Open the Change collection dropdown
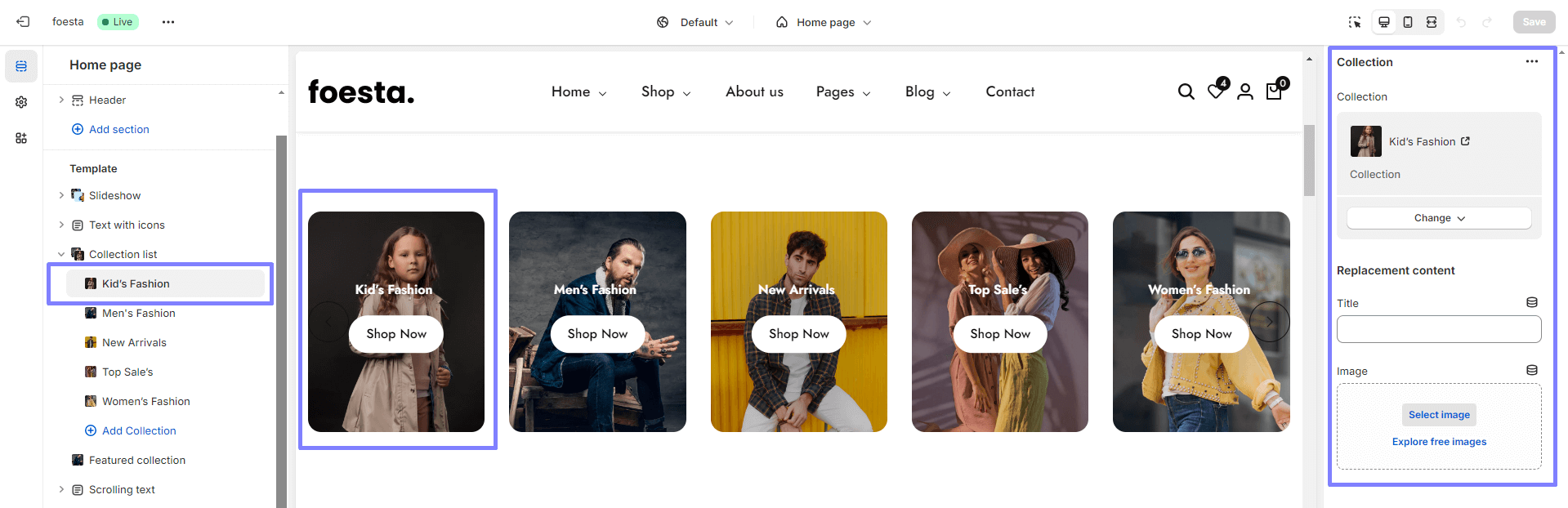 (1439, 218)
